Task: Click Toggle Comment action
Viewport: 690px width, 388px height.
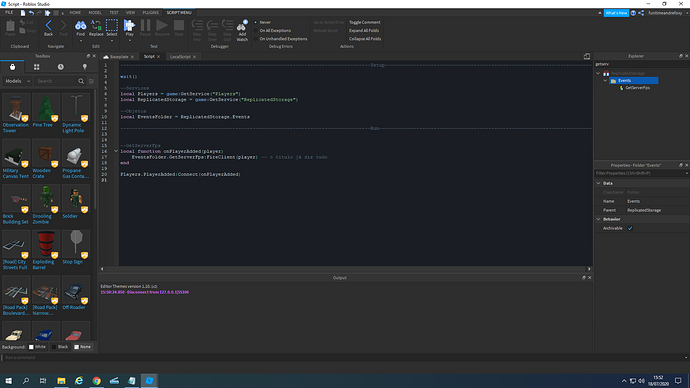Action: 365,22
